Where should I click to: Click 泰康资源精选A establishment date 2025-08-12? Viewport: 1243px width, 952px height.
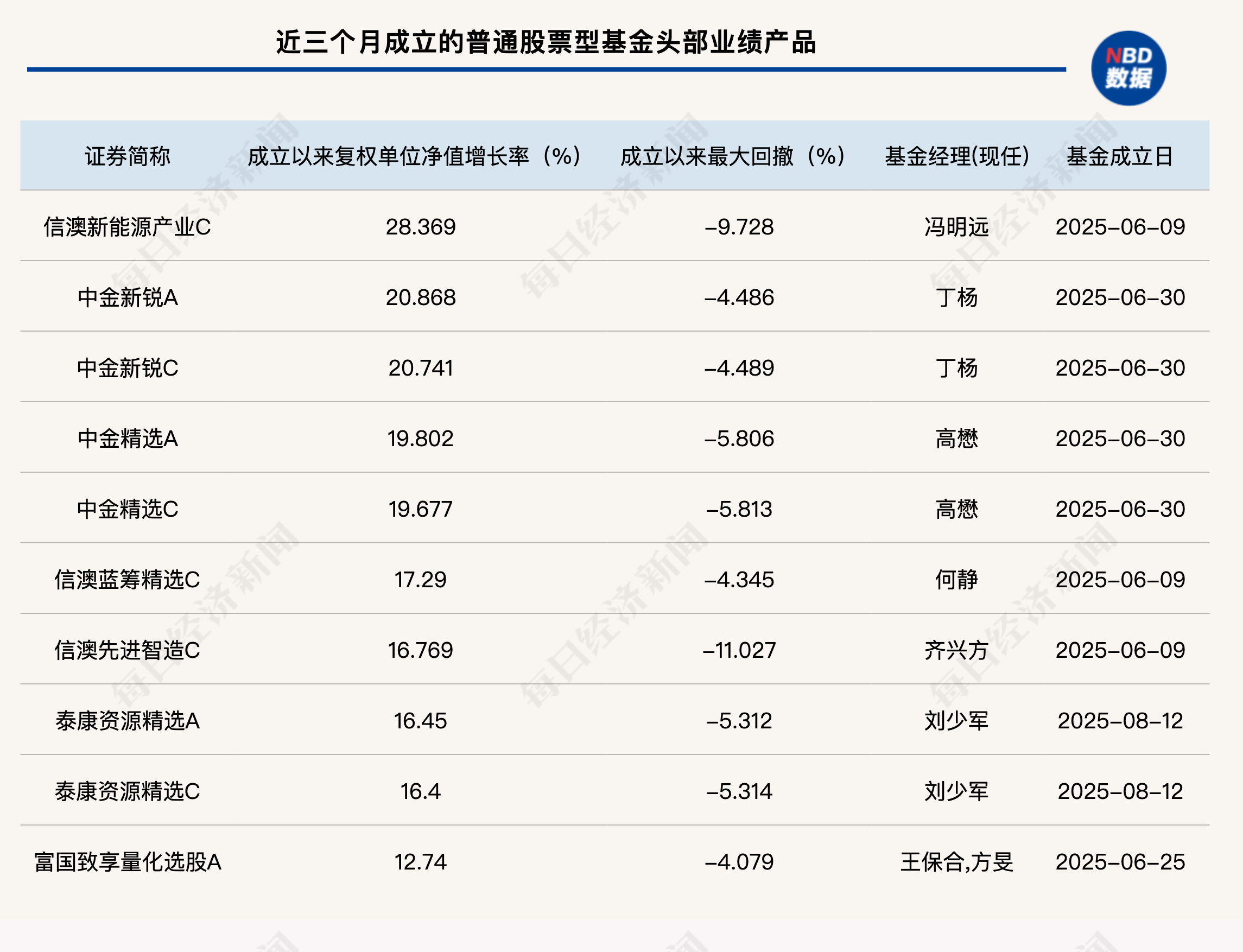pyautogui.click(x=1120, y=721)
